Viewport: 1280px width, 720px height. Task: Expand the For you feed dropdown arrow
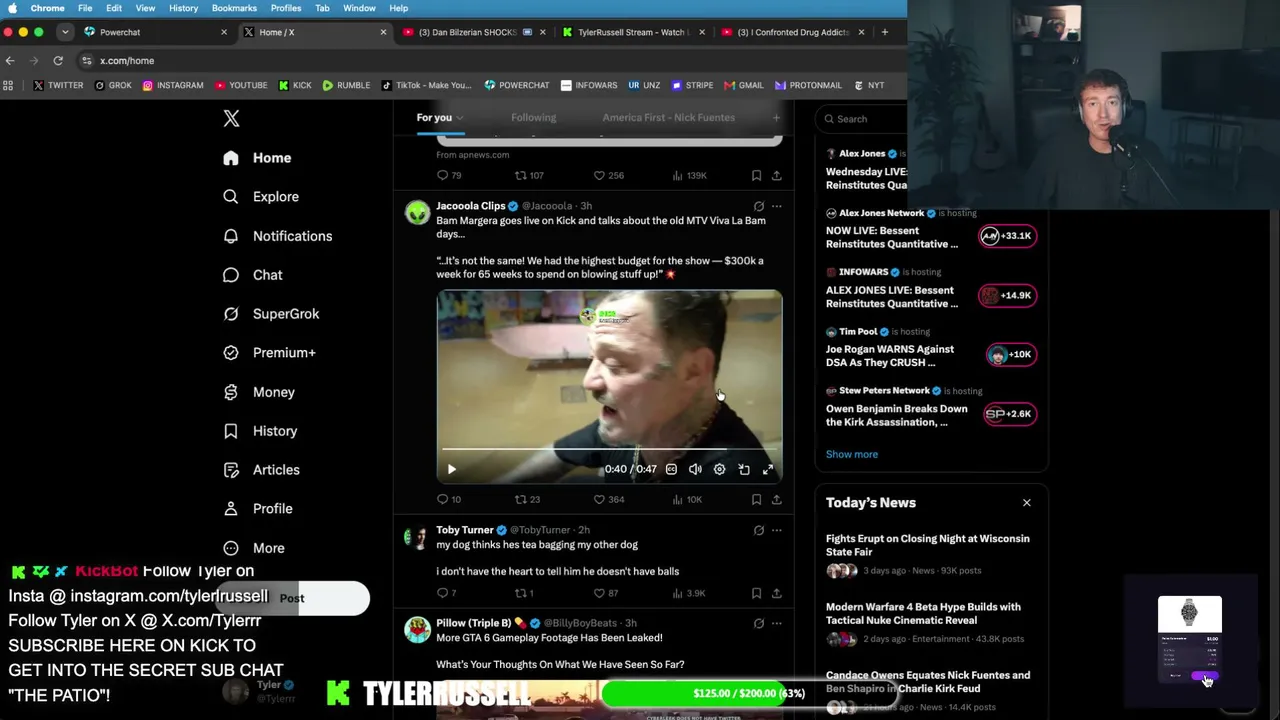tap(460, 118)
